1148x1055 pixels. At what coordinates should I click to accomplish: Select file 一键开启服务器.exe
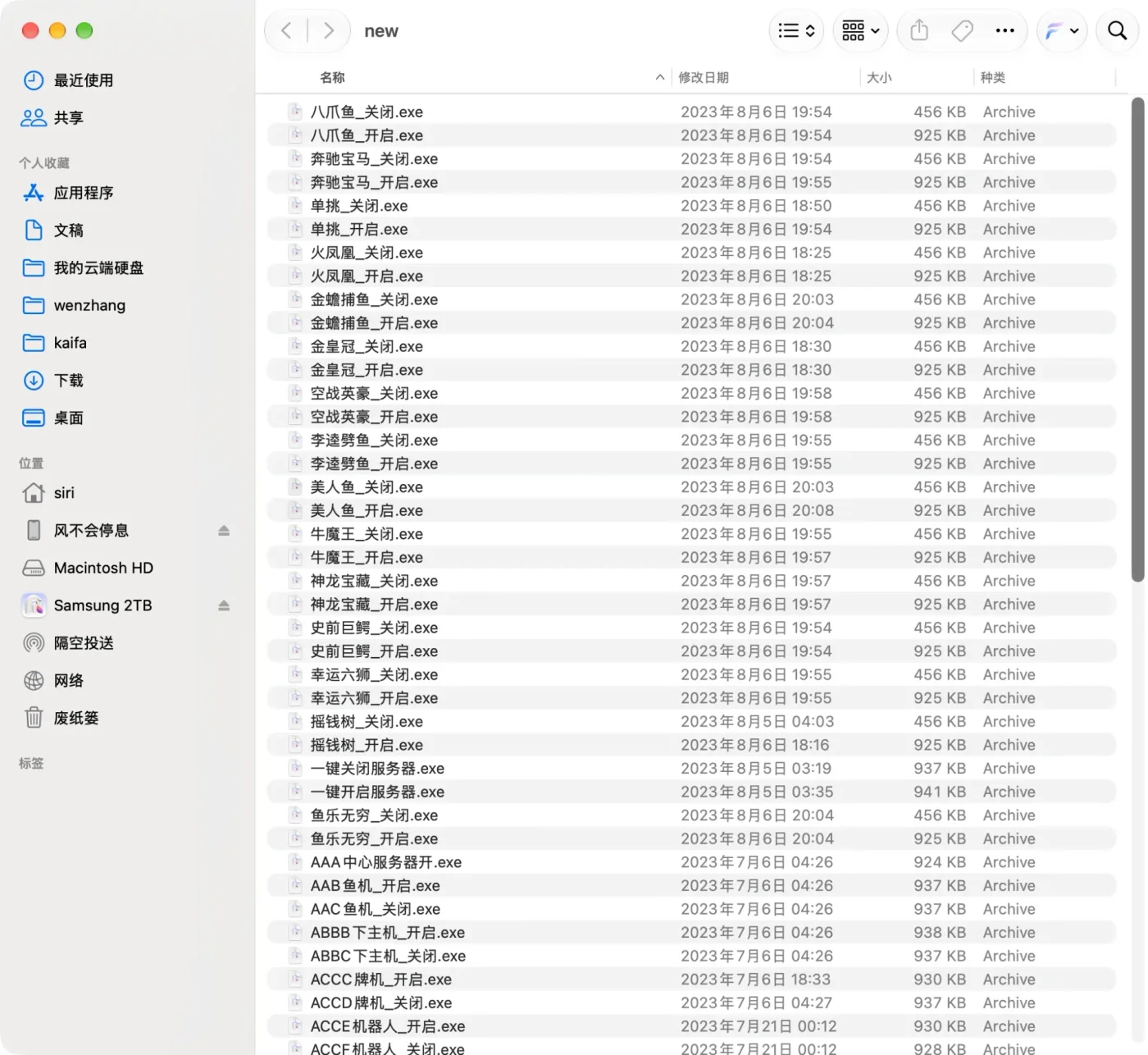(x=691, y=792)
